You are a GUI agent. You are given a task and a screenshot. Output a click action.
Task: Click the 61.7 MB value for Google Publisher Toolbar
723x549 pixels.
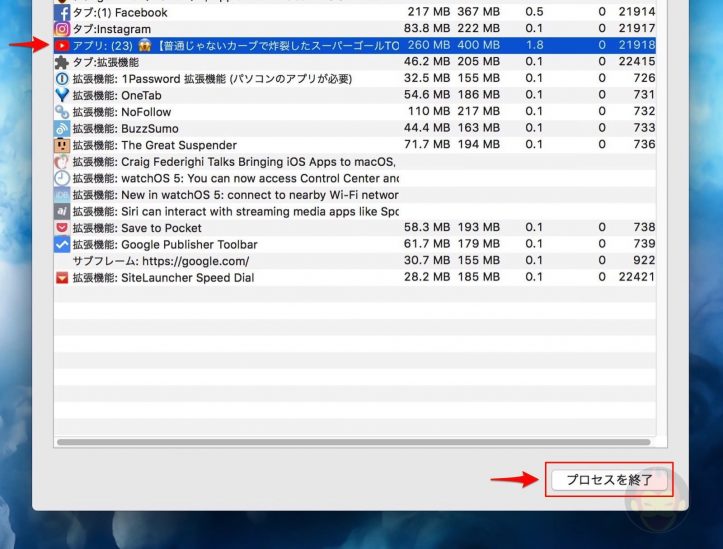point(427,244)
